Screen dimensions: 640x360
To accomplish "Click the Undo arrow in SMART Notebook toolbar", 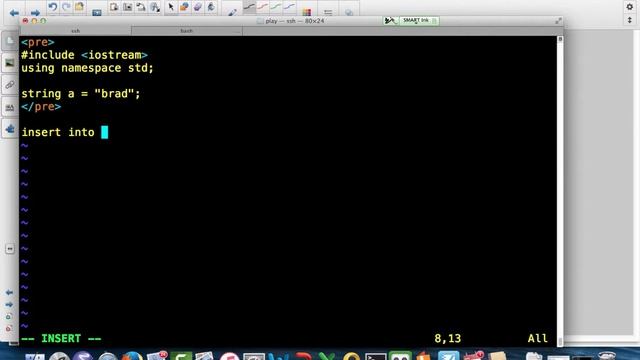I will click(53, 7).
